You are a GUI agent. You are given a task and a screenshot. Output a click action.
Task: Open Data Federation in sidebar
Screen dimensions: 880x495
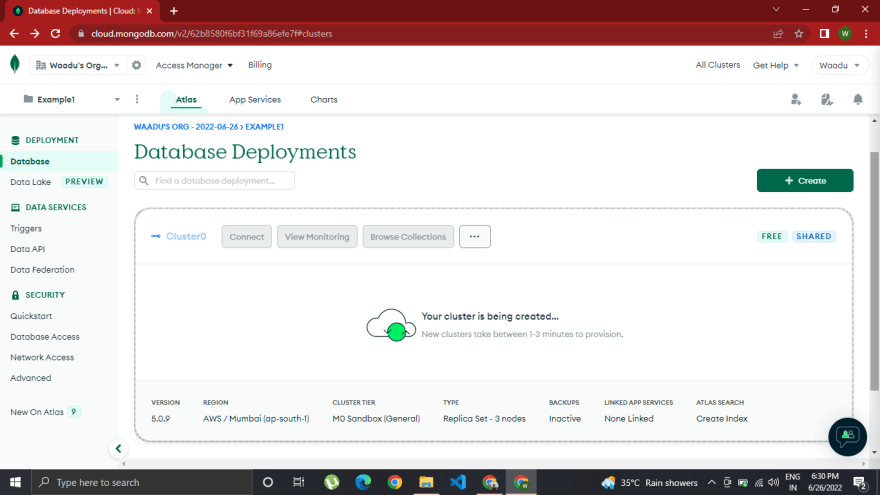(42, 270)
